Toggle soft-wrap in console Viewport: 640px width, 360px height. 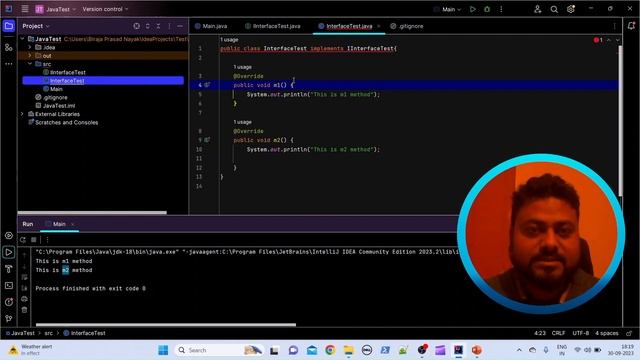coord(24,278)
